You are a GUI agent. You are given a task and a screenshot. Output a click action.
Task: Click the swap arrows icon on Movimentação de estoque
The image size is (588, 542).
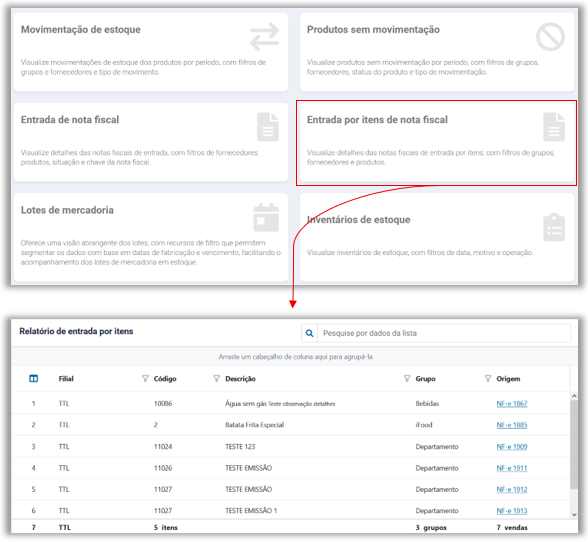pos(264,37)
